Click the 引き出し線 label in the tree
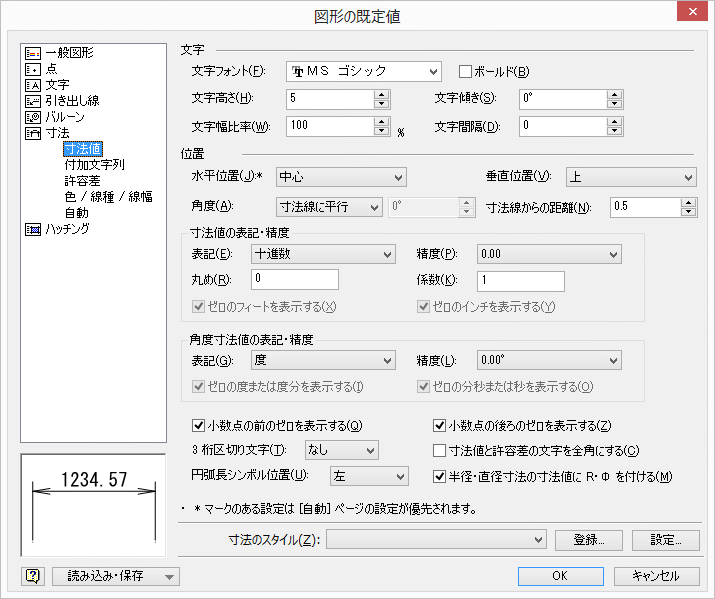This screenshot has height=599, width=715. 72,101
